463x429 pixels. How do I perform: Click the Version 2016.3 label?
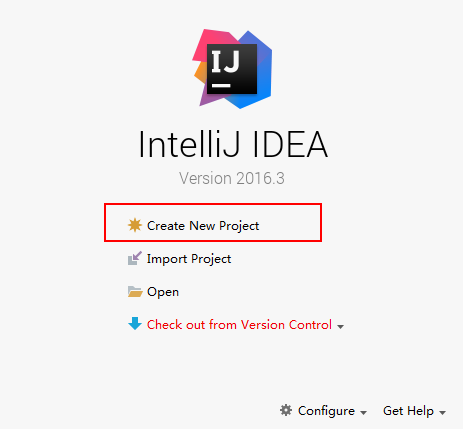pos(232,178)
